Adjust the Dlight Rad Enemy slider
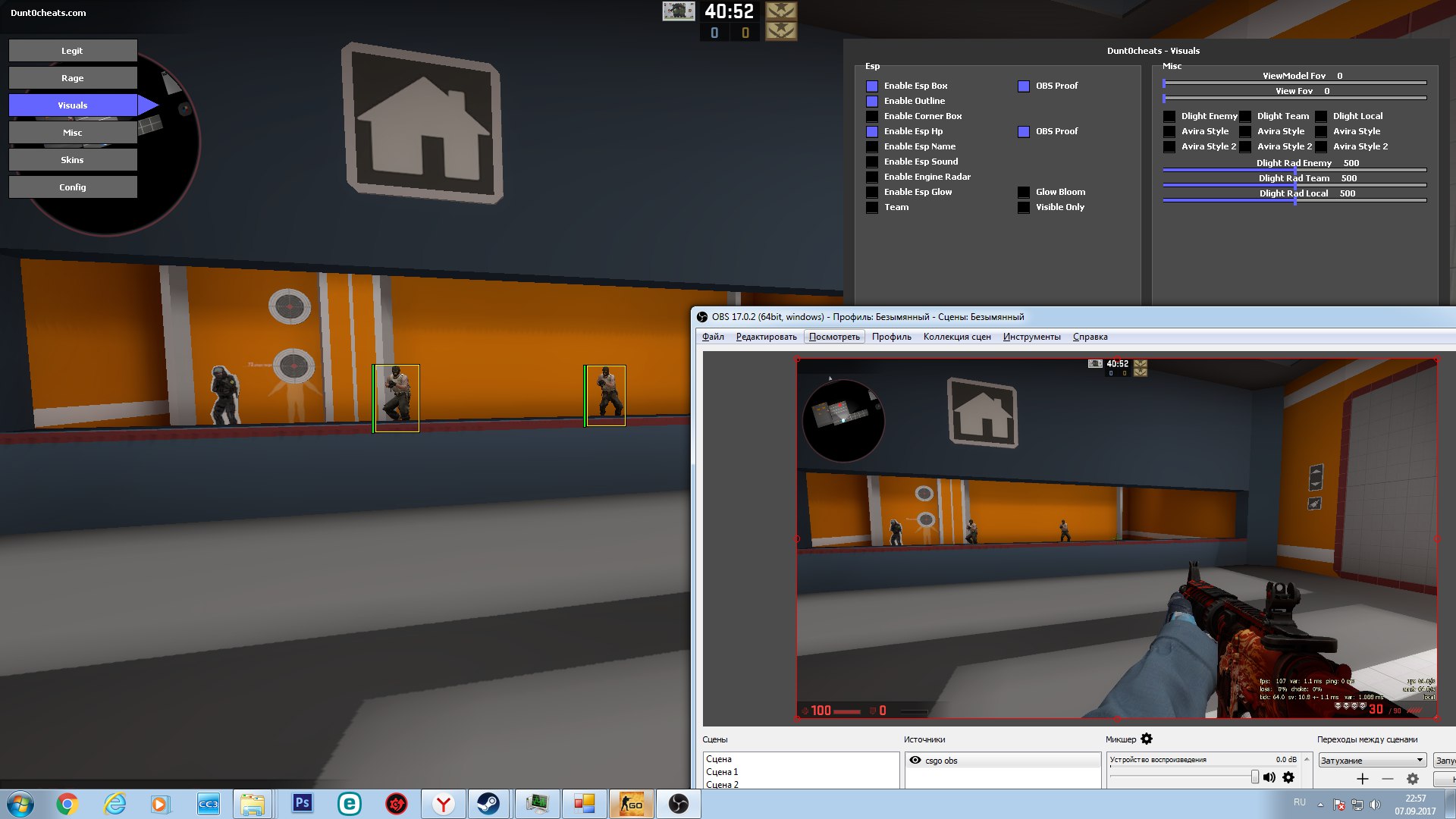The height and width of the screenshot is (819, 1456). tap(1294, 170)
